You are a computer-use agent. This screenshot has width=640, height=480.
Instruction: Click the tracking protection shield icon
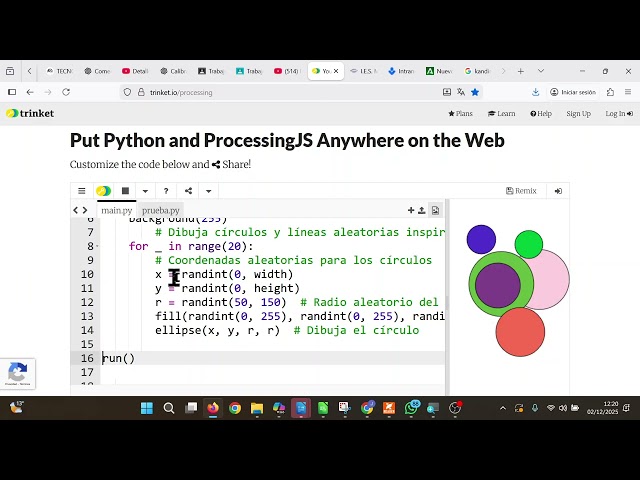point(127,92)
